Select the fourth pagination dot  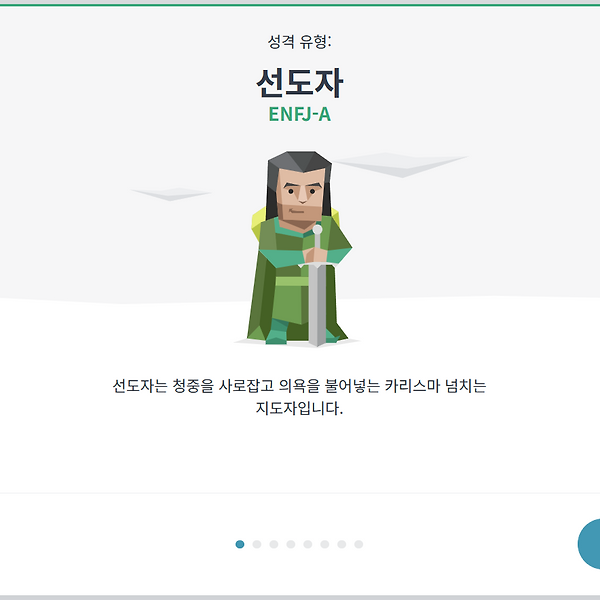pos(291,544)
